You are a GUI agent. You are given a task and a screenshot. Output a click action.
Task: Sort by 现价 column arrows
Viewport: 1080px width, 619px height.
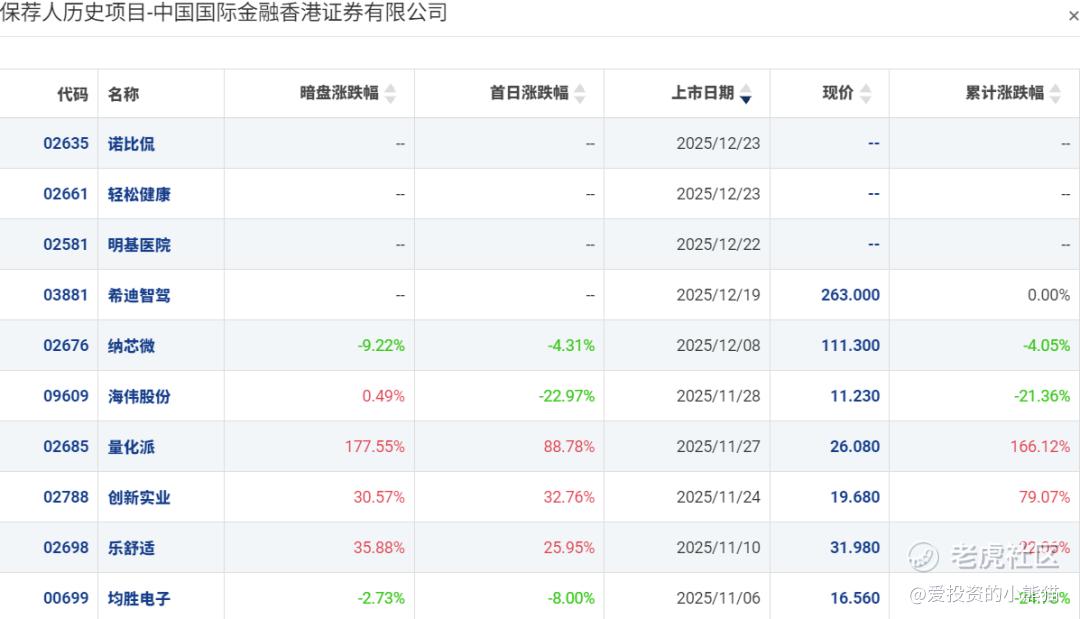[x=866, y=93]
